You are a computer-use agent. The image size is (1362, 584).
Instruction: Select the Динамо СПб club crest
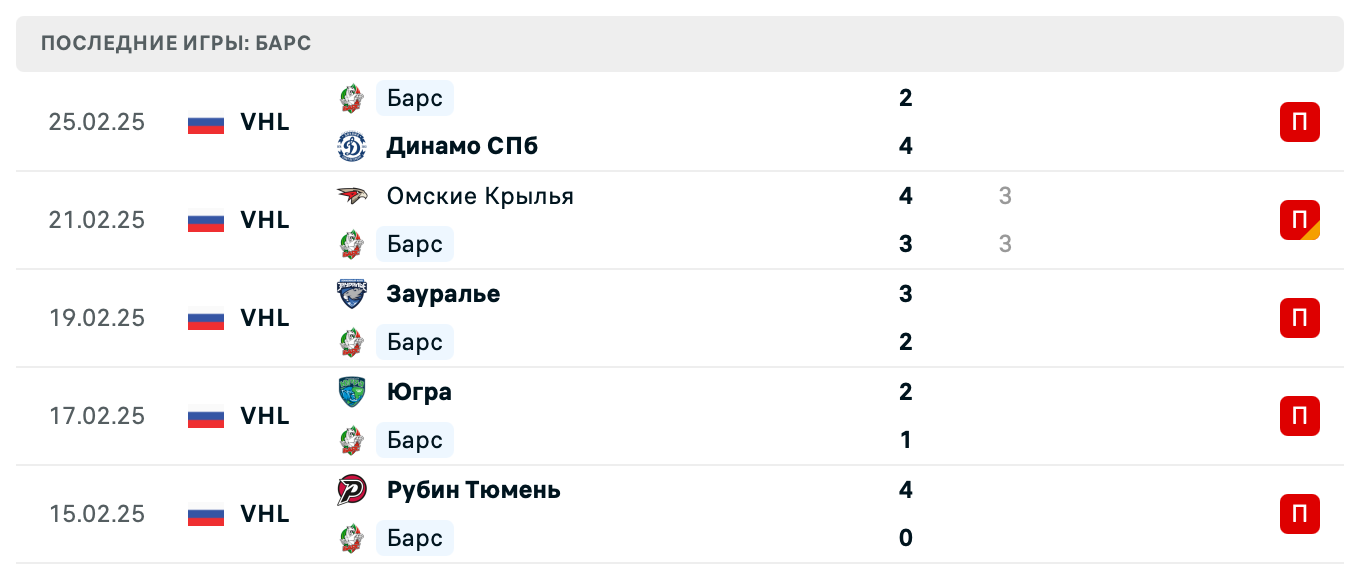352,145
